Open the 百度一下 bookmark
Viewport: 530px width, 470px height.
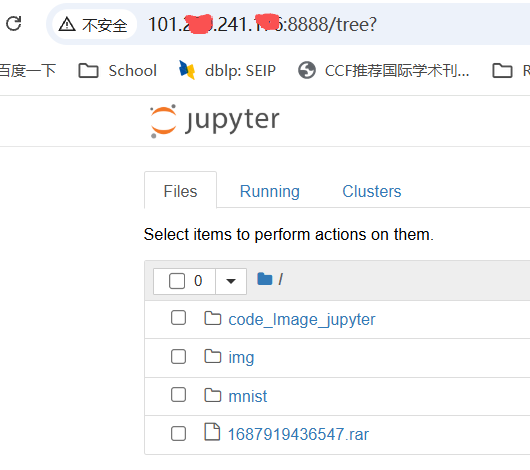(28, 71)
